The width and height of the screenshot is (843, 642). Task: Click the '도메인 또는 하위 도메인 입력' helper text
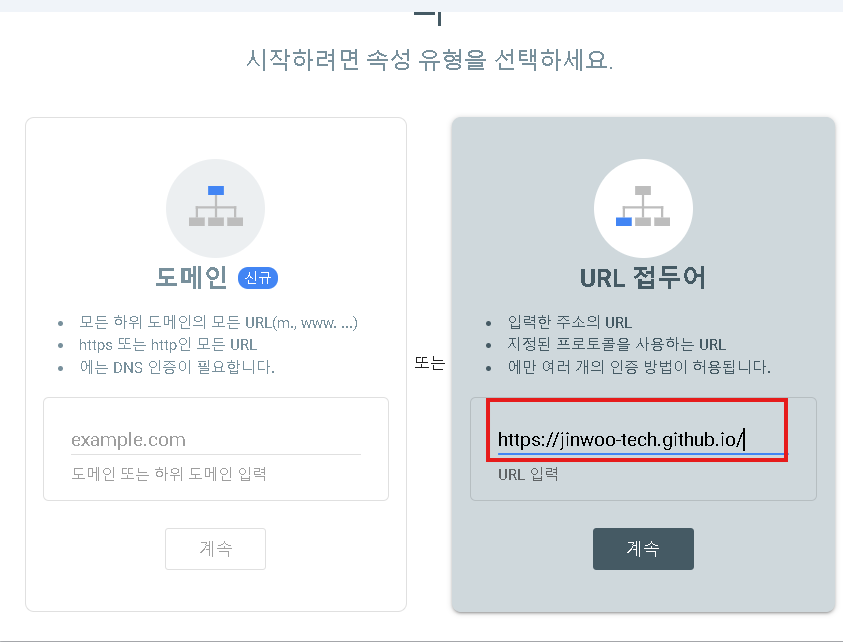[169, 474]
